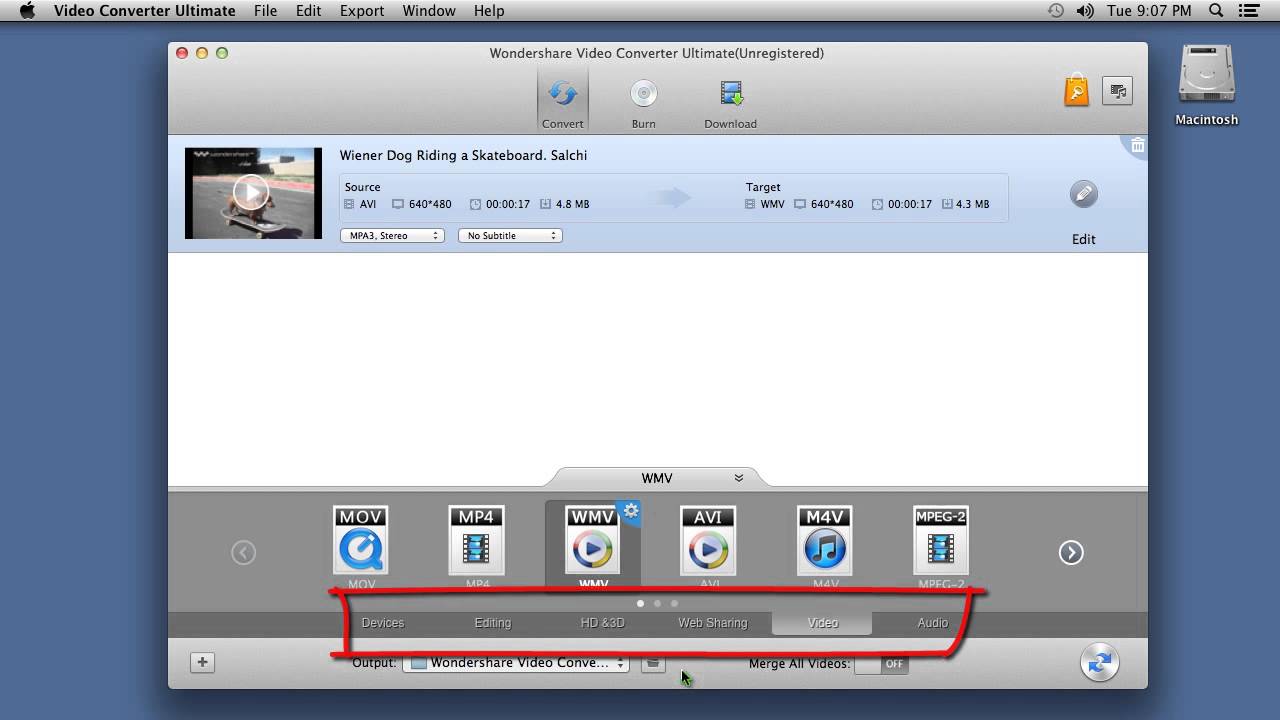Image resolution: width=1280 pixels, height=720 pixels.
Task: Click the video title Wiener Dog Riding a Skateboard
Action: [463, 155]
